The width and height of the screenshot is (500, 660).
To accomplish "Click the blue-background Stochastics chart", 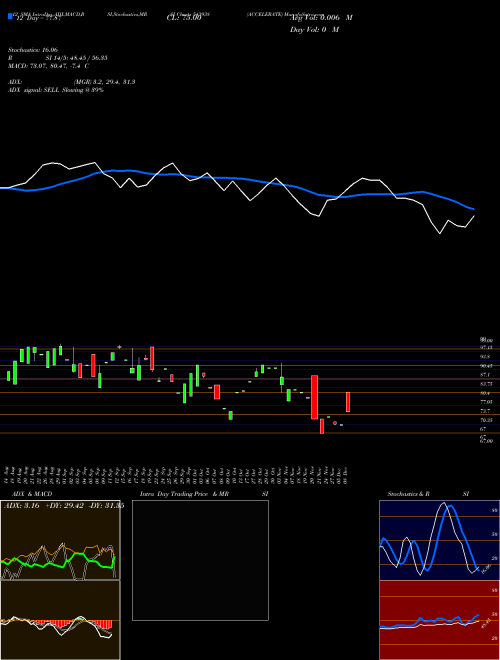I will [439, 540].
